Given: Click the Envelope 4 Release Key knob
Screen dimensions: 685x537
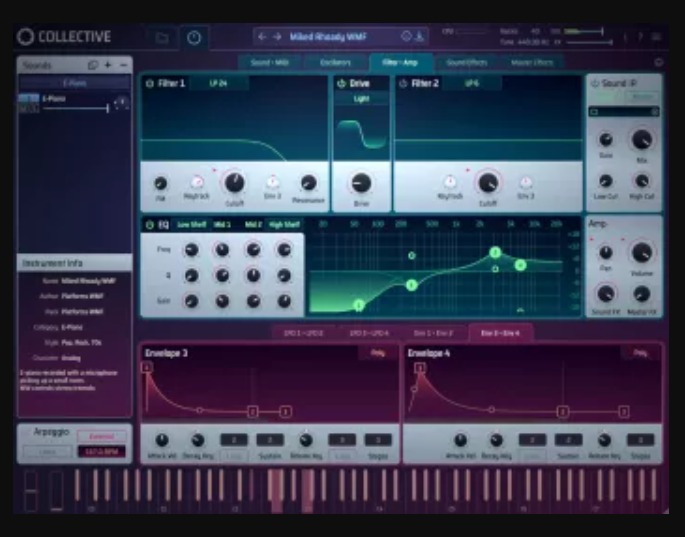Looking at the screenshot, I should (604, 440).
